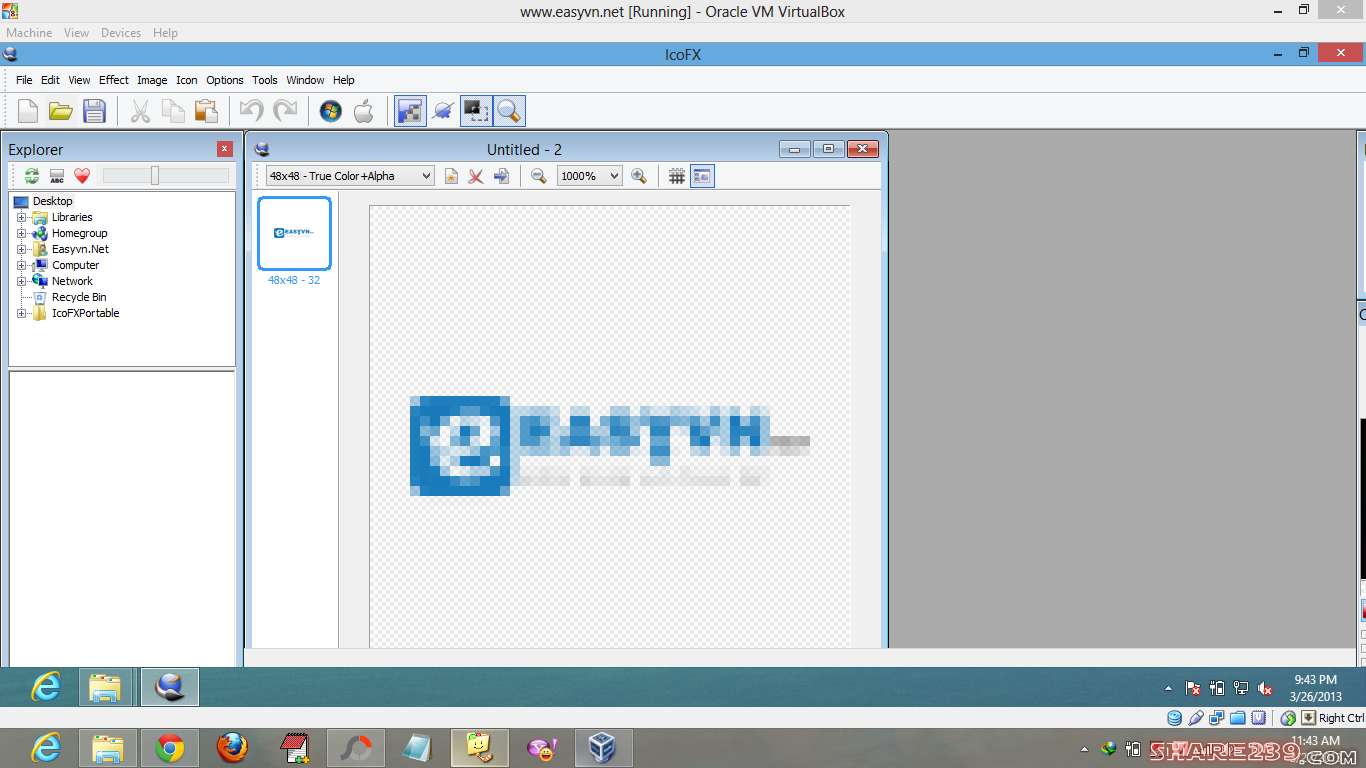The width and height of the screenshot is (1366, 768).
Task: Click the magnifier icon in the main toolbar
Action: 509,111
